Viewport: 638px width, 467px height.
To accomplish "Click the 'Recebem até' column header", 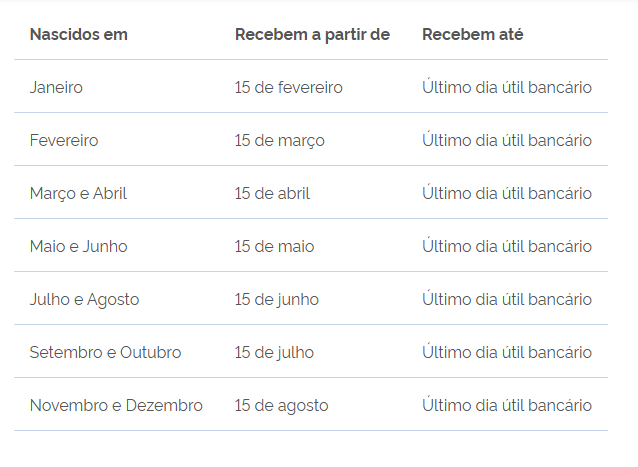I will click(472, 35).
